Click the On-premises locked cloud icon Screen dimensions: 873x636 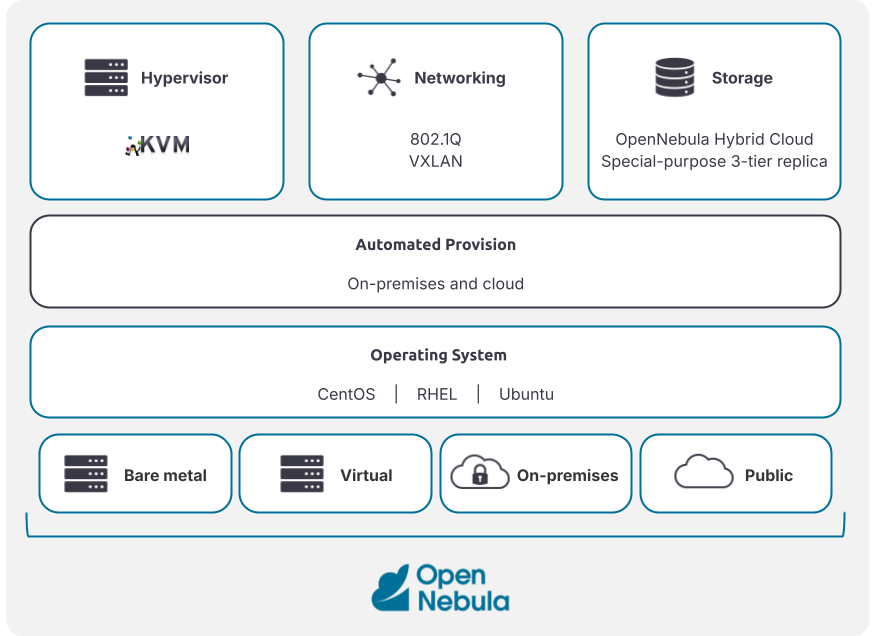point(480,472)
